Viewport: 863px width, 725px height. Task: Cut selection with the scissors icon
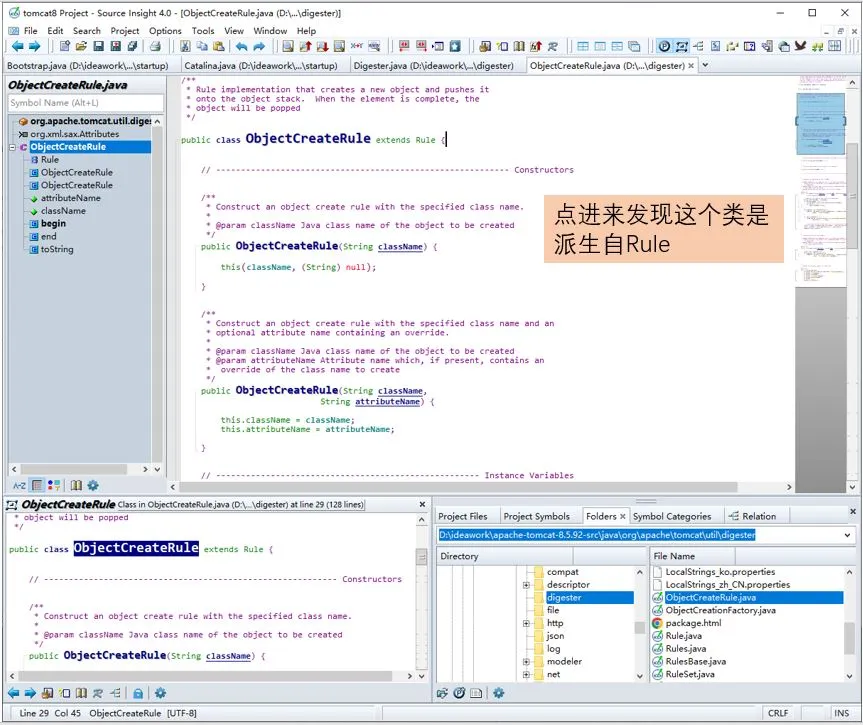185,47
